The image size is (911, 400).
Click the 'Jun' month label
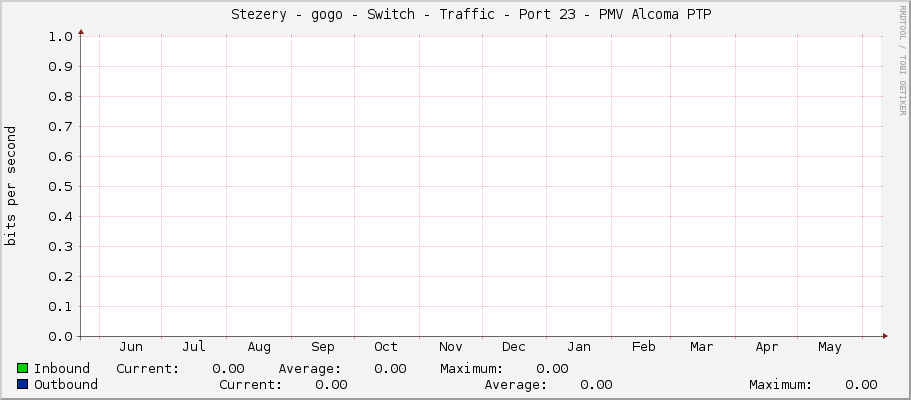(x=131, y=347)
